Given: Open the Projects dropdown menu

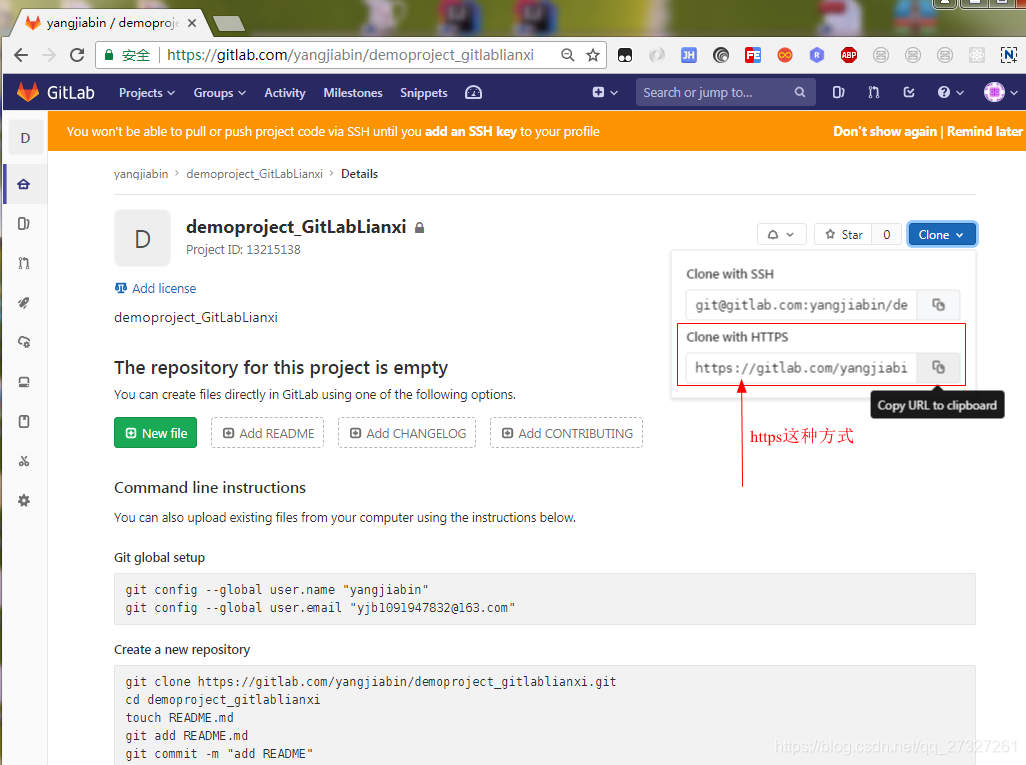Looking at the screenshot, I should click(x=147, y=93).
